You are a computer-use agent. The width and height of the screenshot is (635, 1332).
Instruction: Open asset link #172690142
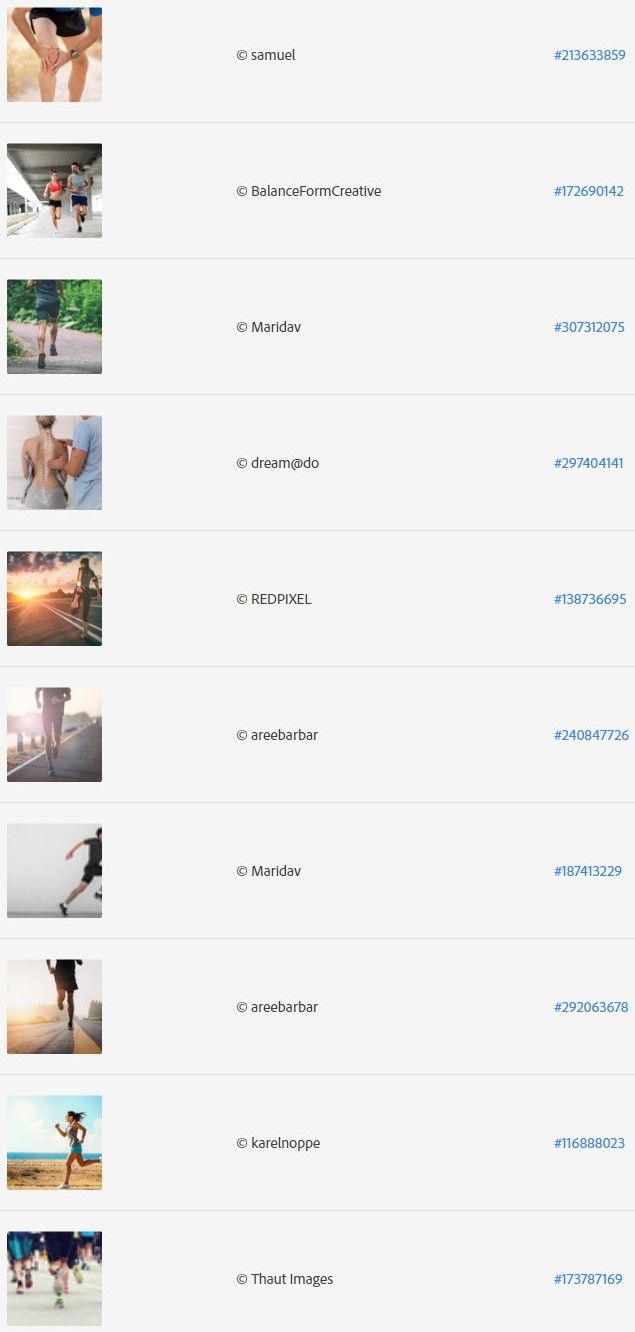(x=588, y=191)
